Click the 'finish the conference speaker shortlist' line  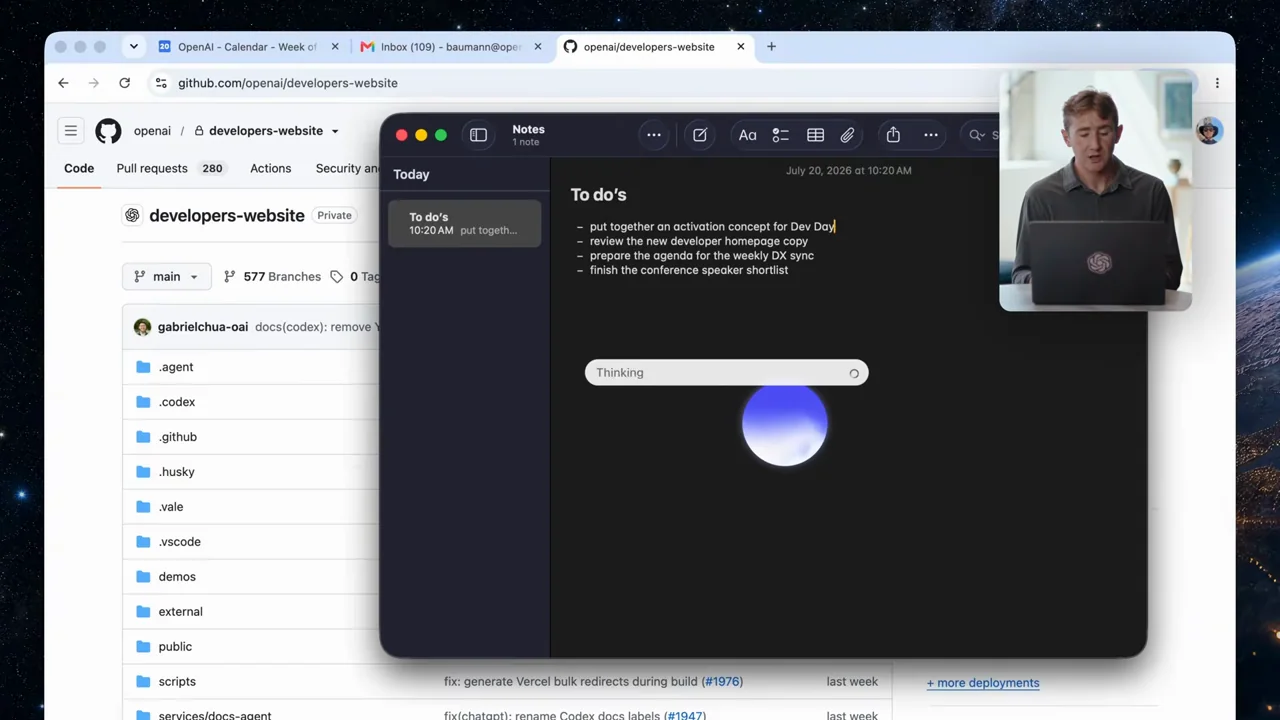click(x=688, y=270)
